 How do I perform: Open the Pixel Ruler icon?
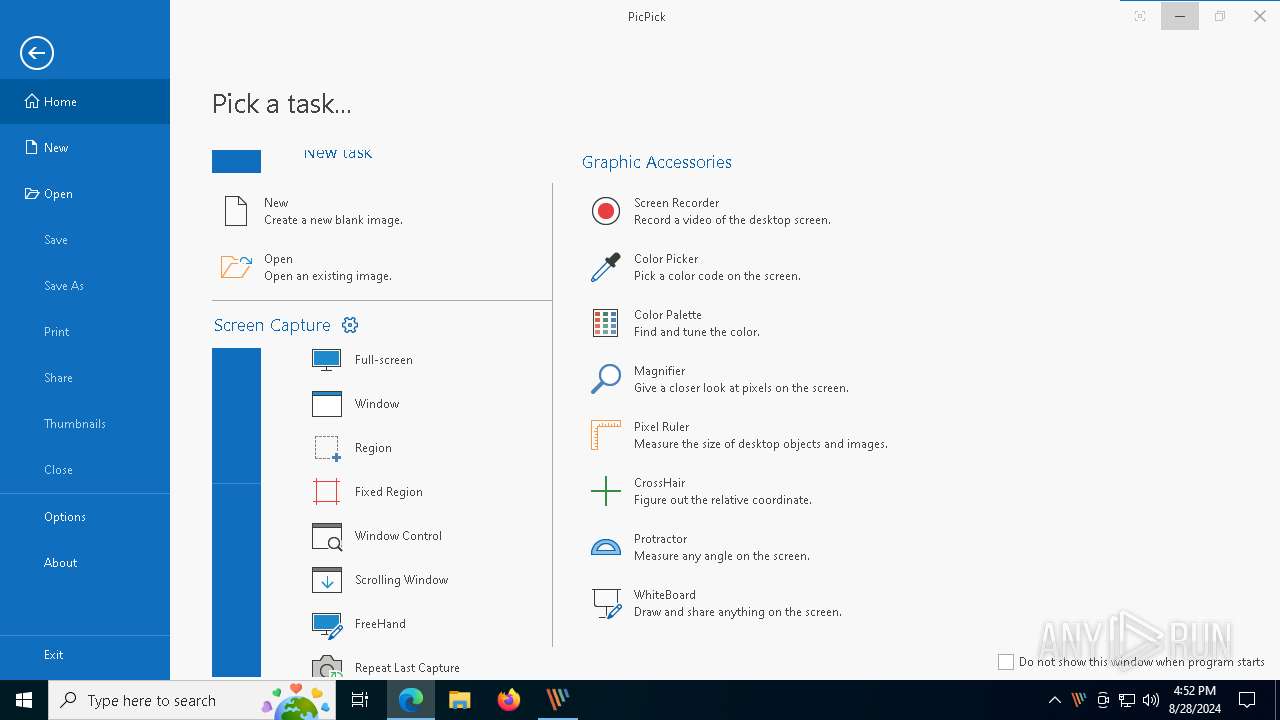tap(606, 435)
